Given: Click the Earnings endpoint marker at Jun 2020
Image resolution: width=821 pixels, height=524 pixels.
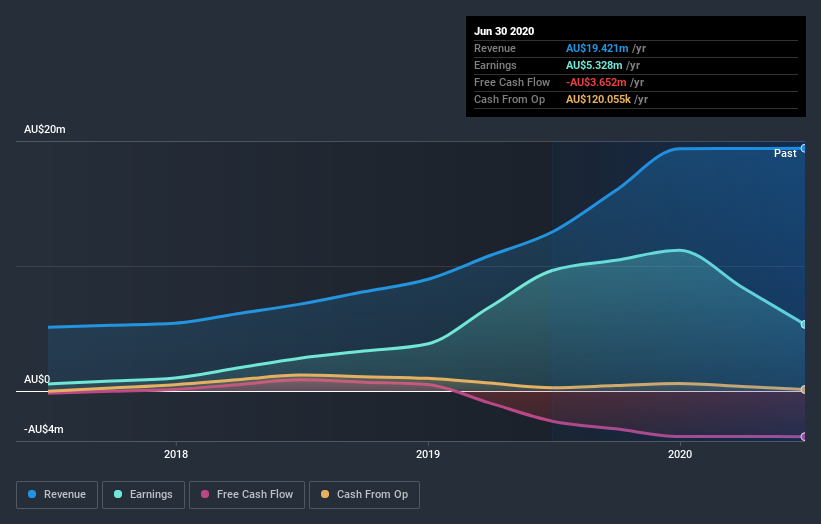Looking at the screenshot, I should point(804,325).
